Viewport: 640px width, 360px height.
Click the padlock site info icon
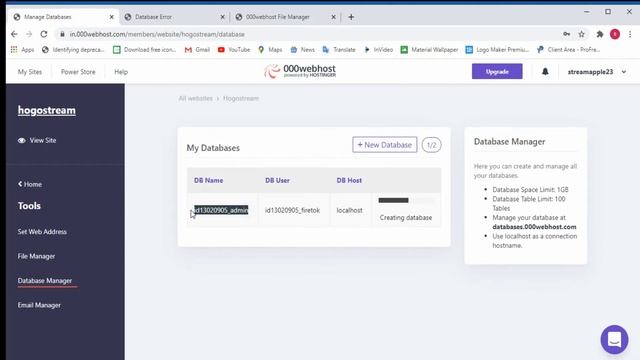(x=62, y=34)
